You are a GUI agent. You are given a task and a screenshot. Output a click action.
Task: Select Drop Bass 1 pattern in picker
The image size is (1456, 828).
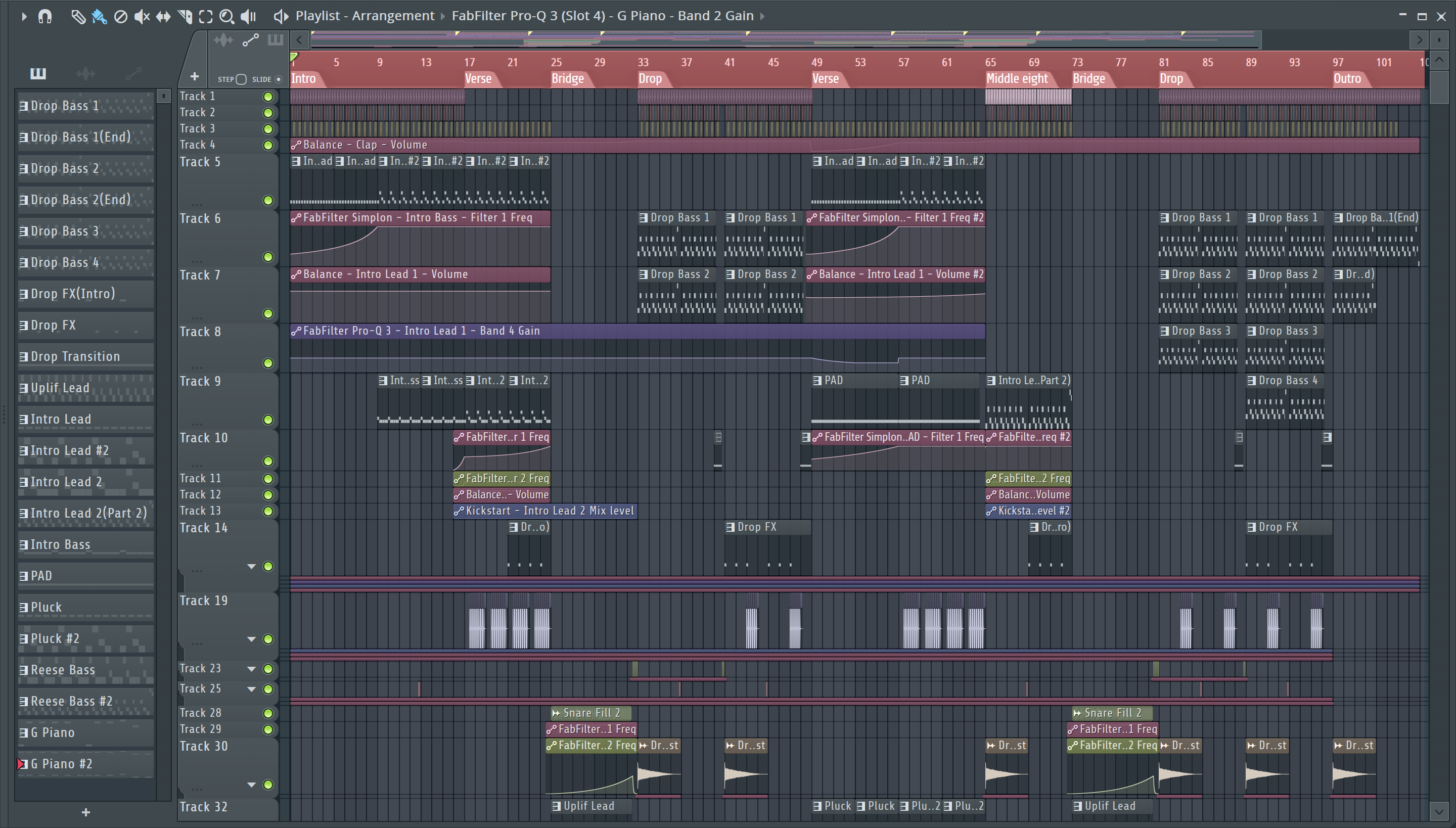[85, 106]
